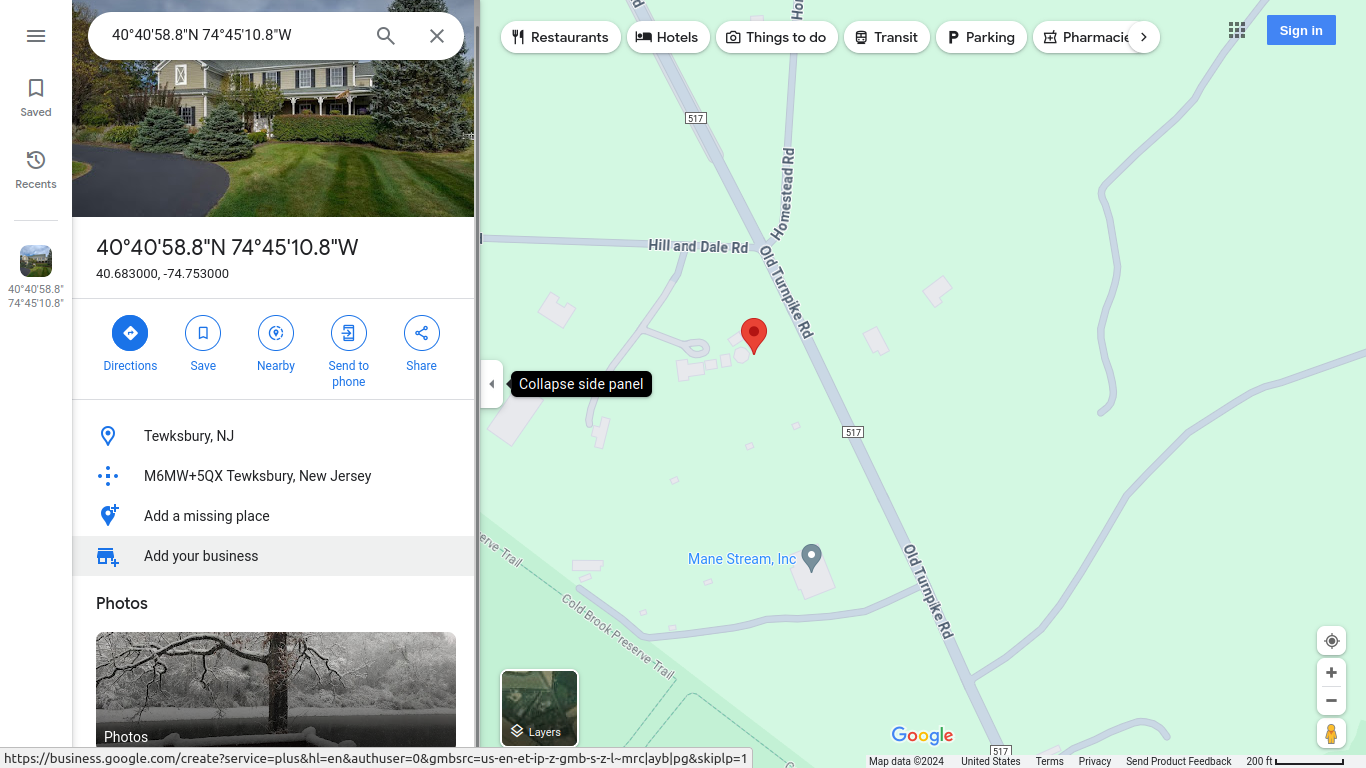Open Google apps grid
The image size is (1366, 768).
(x=1237, y=30)
